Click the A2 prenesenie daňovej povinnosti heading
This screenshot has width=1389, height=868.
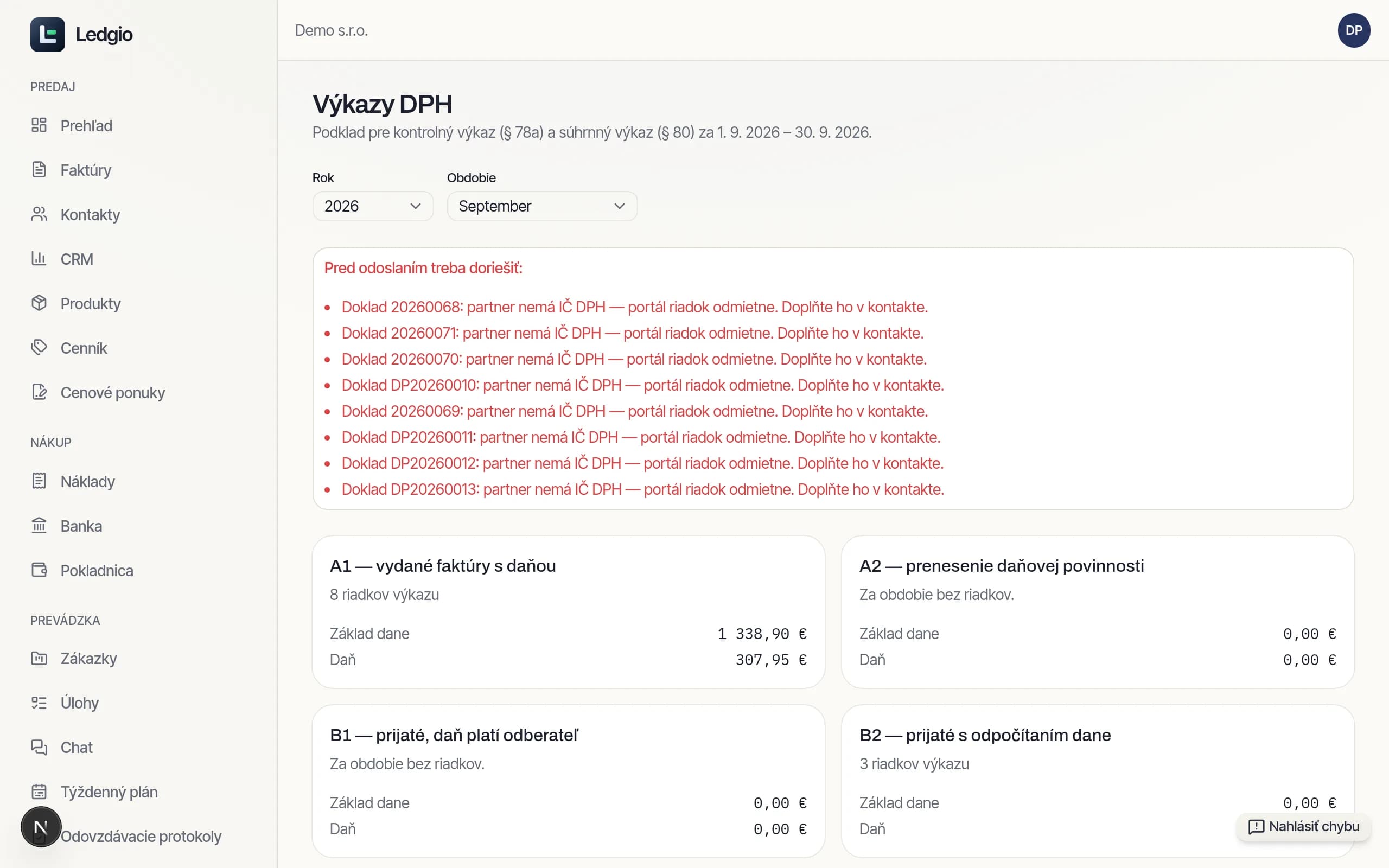coord(1002,566)
